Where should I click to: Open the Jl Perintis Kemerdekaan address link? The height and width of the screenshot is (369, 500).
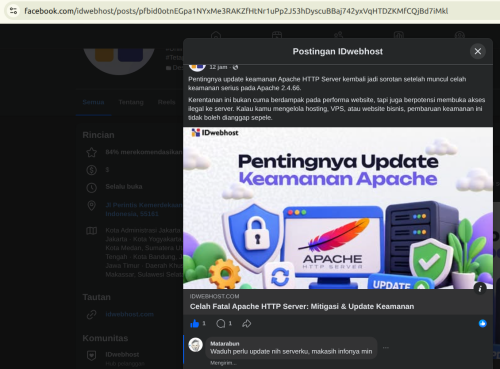144,209
